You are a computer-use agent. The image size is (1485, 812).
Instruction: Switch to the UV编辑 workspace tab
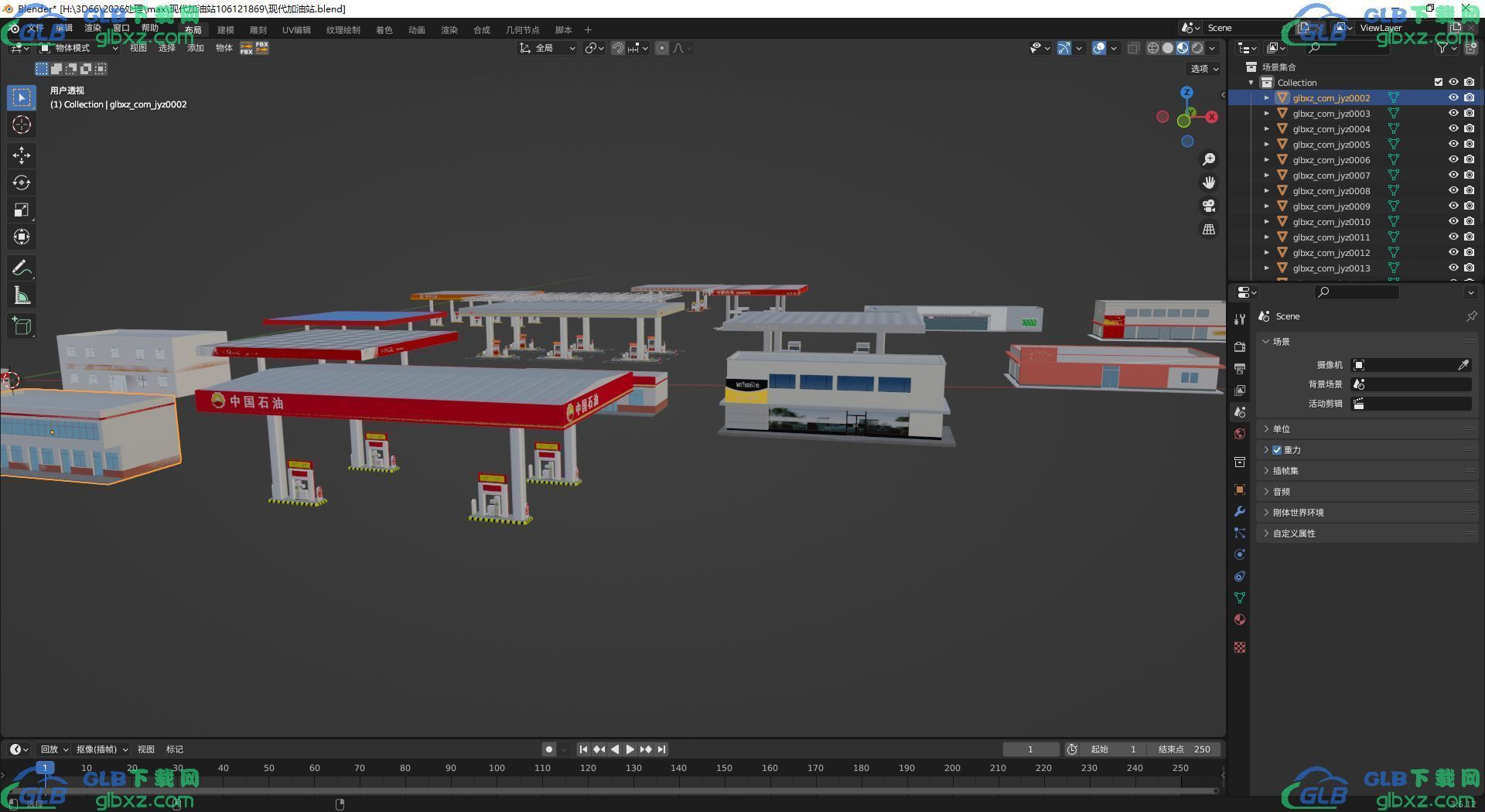[x=296, y=30]
